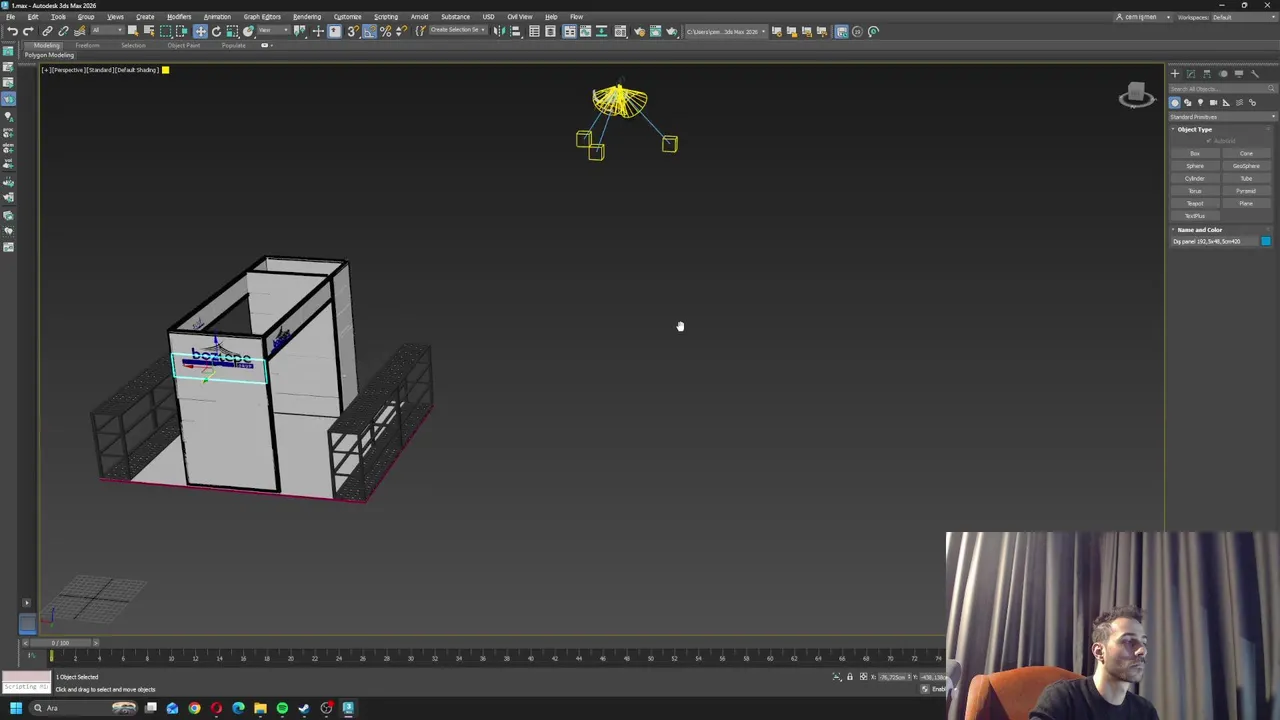The image size is (1280, 720).
Task: Open the Graph Editors menu
Action: 262,17
